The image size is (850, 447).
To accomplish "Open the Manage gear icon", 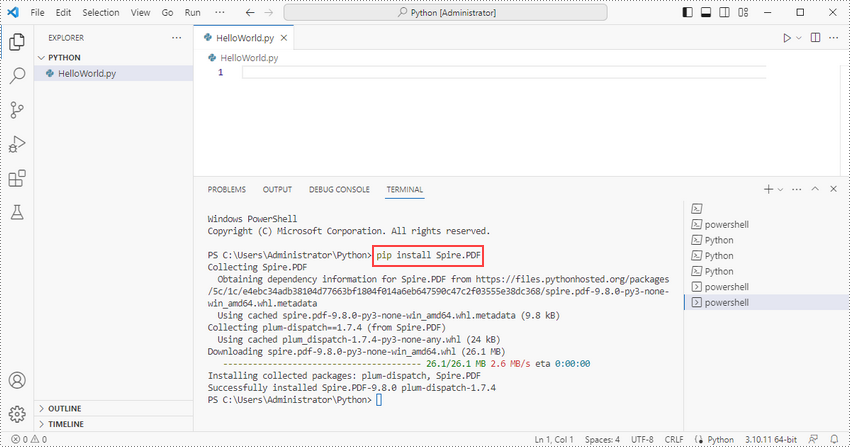I will (17, 414).
